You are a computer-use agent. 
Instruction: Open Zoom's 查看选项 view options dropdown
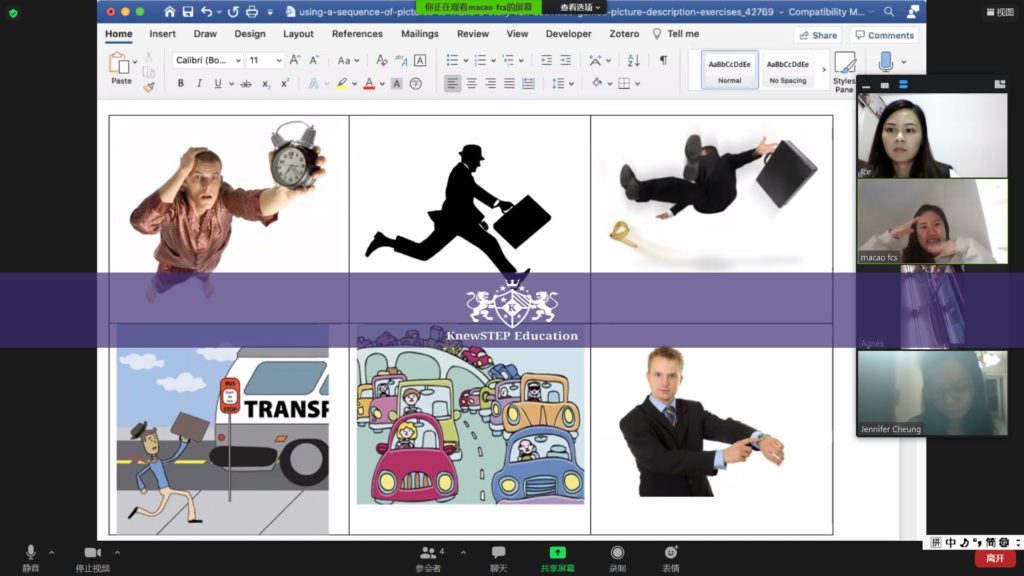580,7
